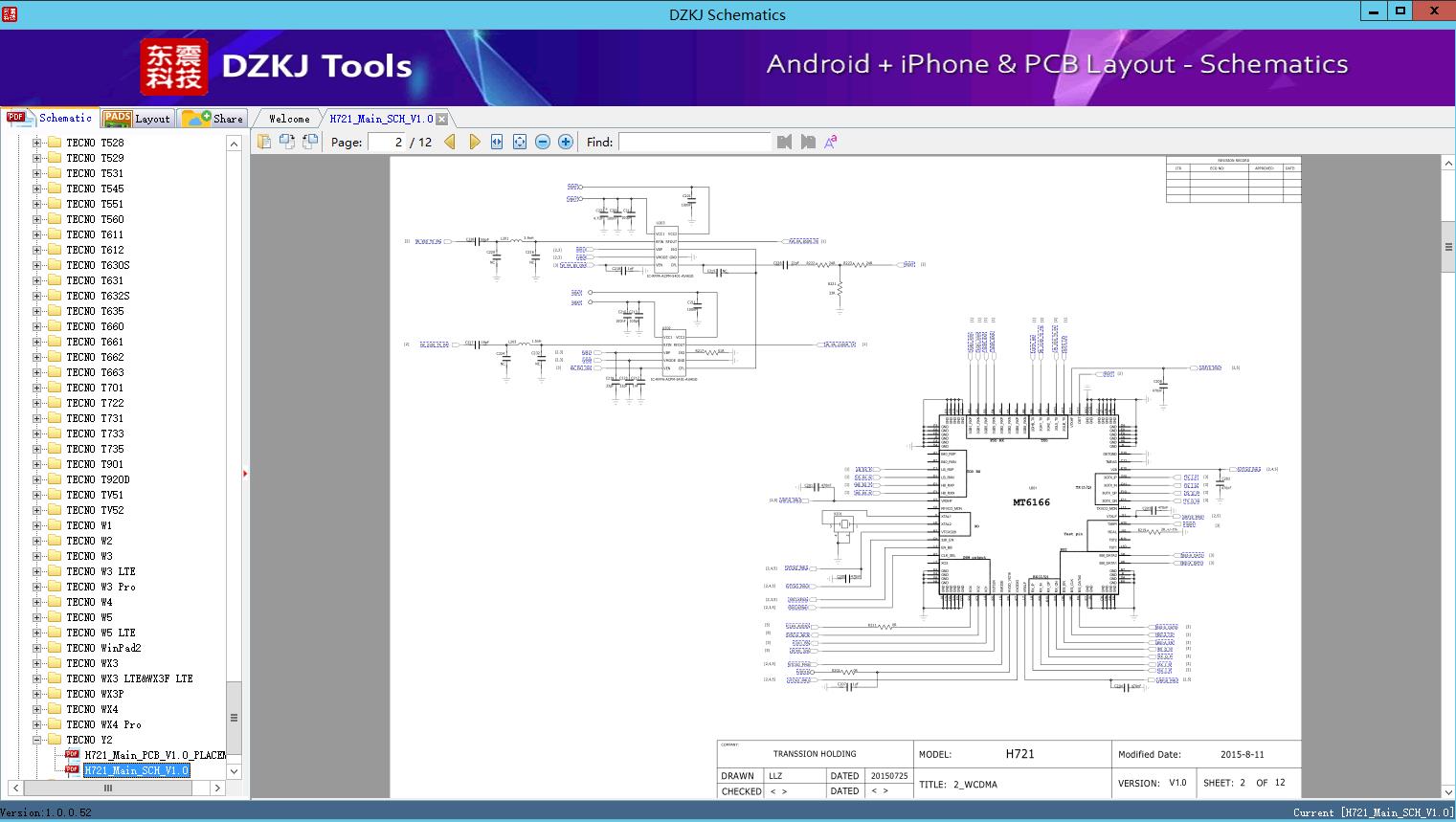Expand the TECNO W3 Pro folder

click(x=37, y=587)
